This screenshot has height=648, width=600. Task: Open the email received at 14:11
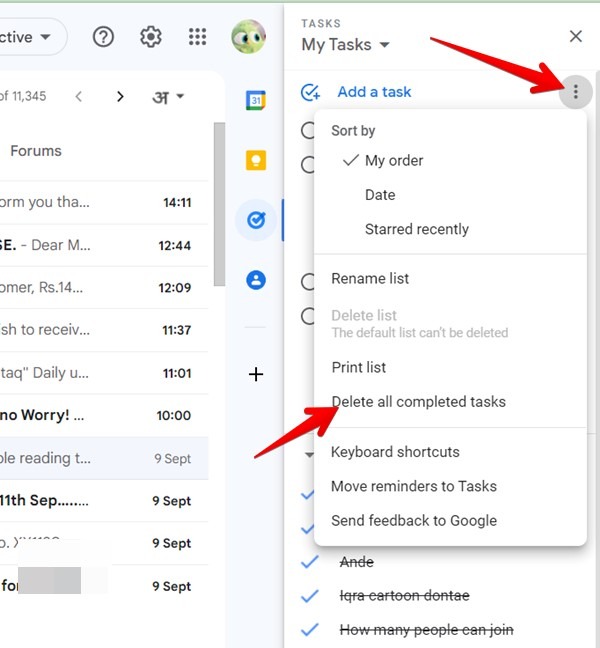104,202
